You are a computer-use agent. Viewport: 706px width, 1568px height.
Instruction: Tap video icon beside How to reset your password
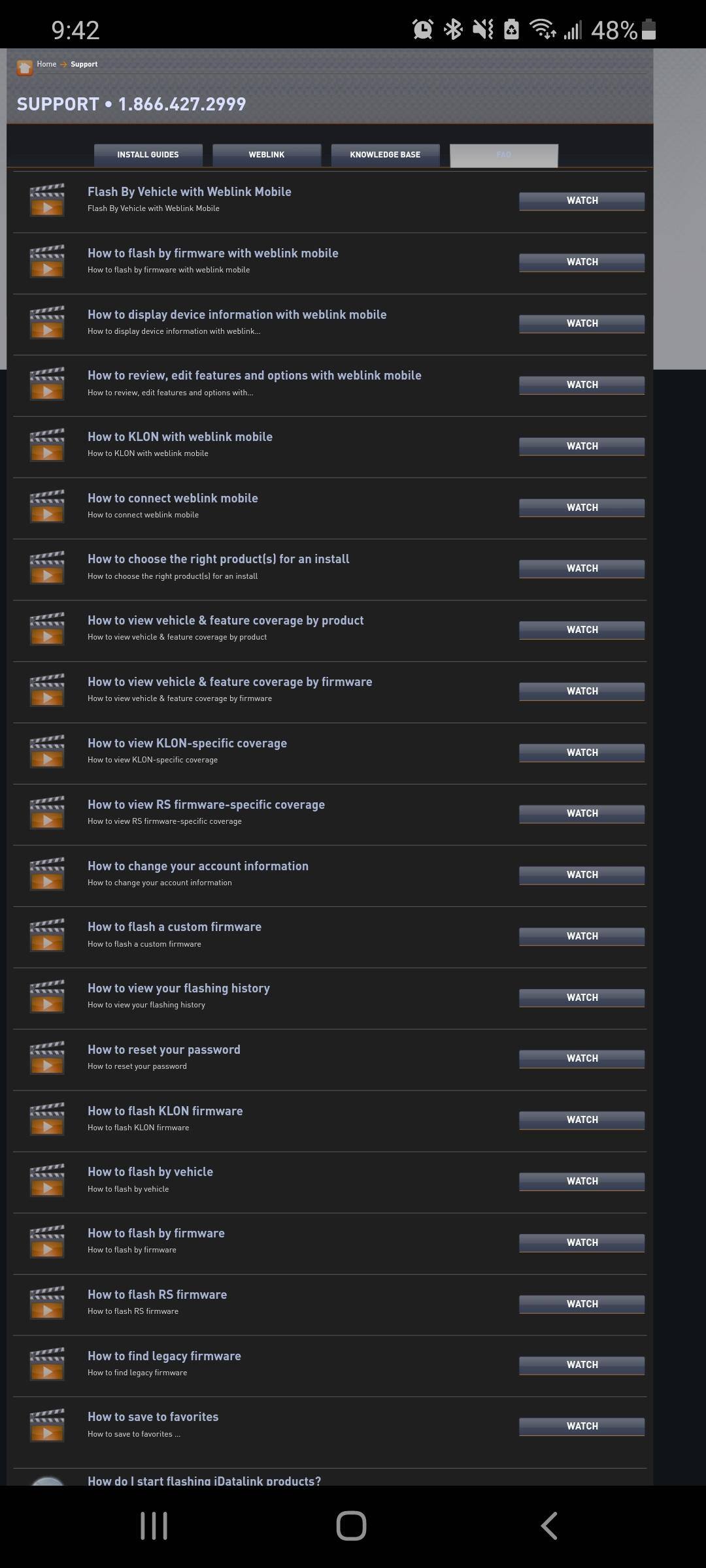pyautogui.click(x=47, y=1058)
